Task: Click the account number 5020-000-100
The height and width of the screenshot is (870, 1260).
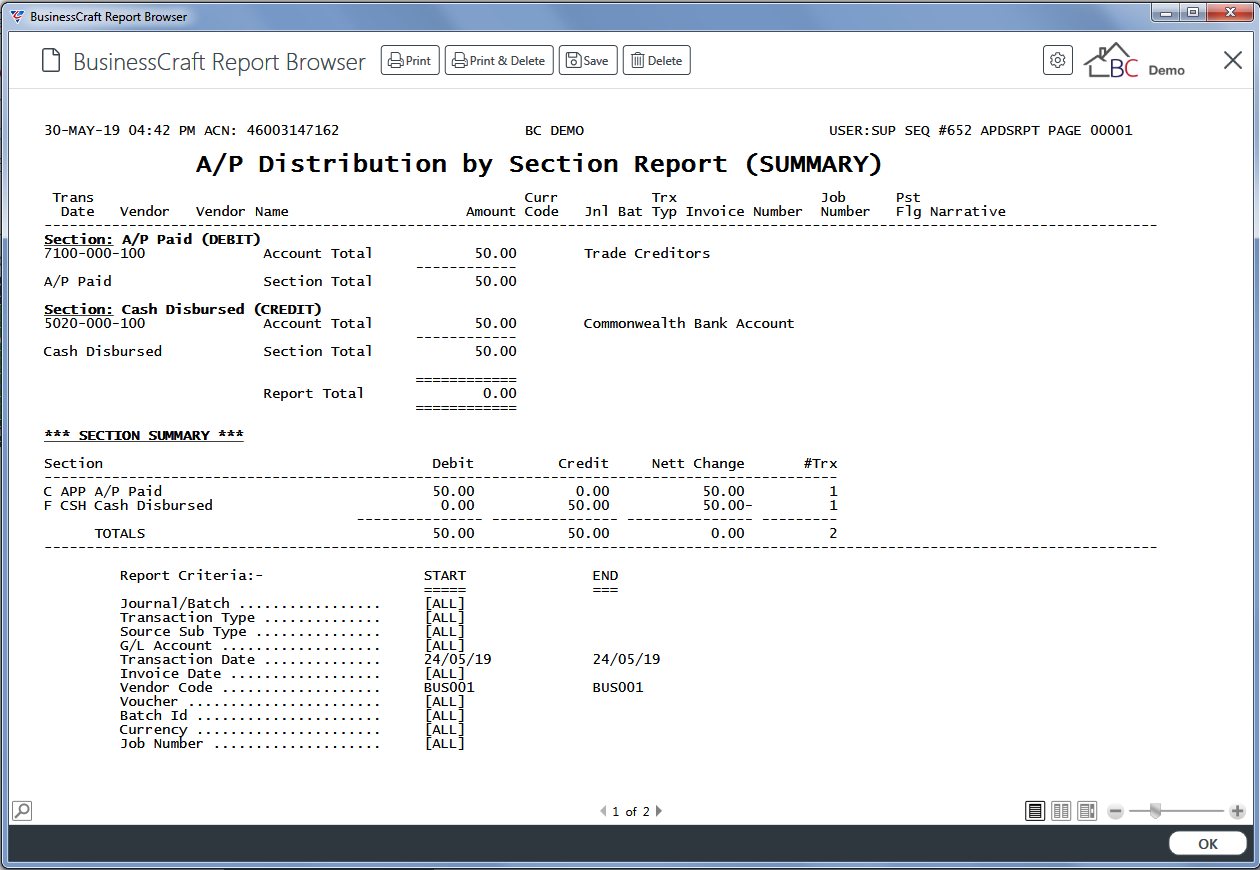Action: click(x=95, y=323)
